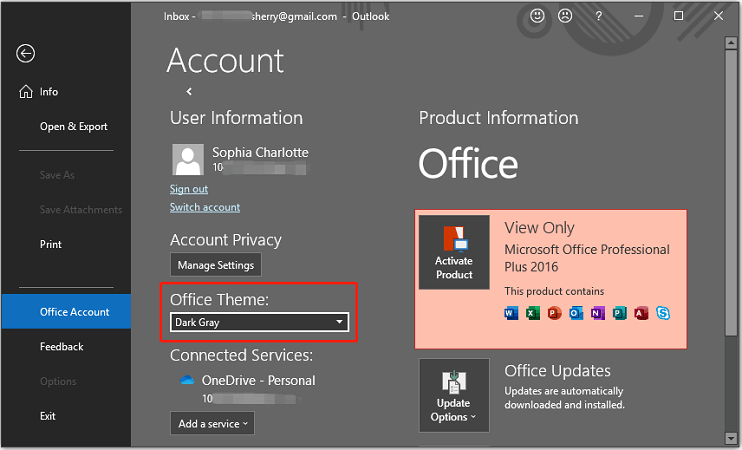This screenshot has width=742, height=450.
Task: Open the Update Options dropdown button
Action: point(454,396)
